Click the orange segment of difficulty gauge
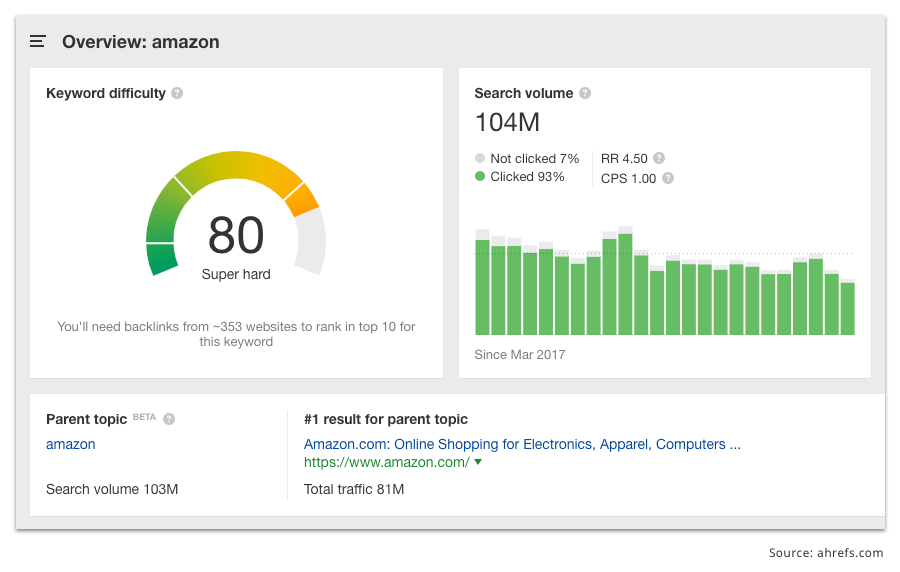This screenshot has width=900, height=572. click(x=302, y=199)
